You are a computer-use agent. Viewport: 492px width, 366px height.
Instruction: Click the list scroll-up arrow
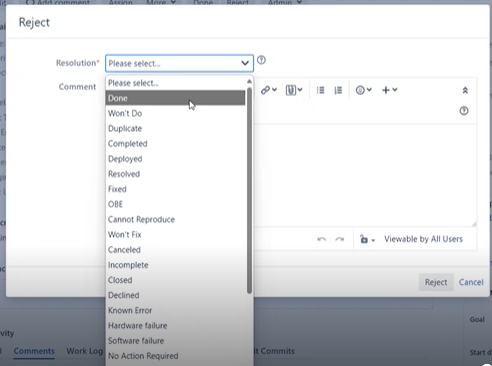click(x=249, y=81)
